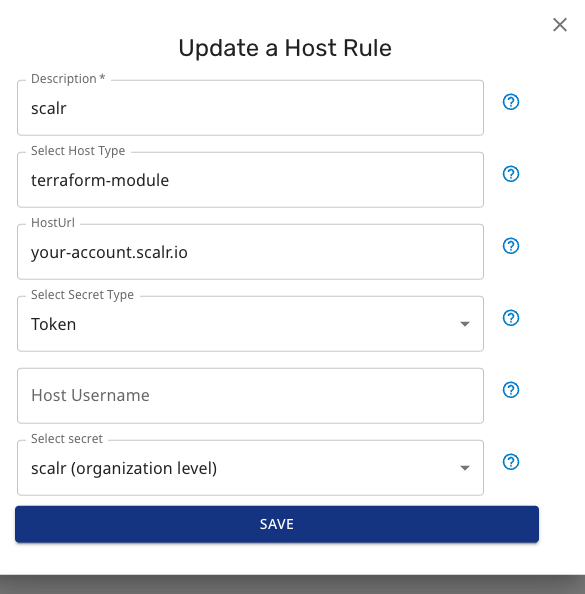The height and width of the screenshot is (594, 585).
Task: Click the gray backdrop below the dialog
Action: (292, 584)
